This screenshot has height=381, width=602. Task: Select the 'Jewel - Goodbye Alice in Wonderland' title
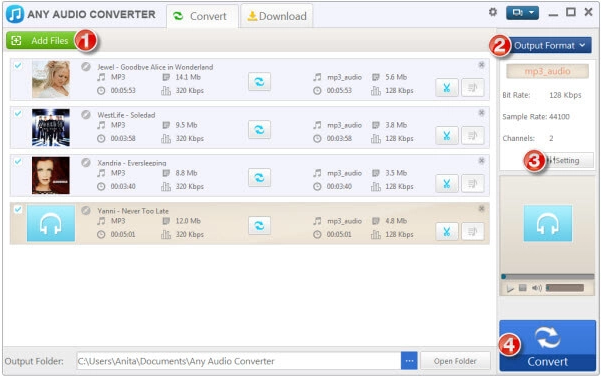(x=155, y=67)
